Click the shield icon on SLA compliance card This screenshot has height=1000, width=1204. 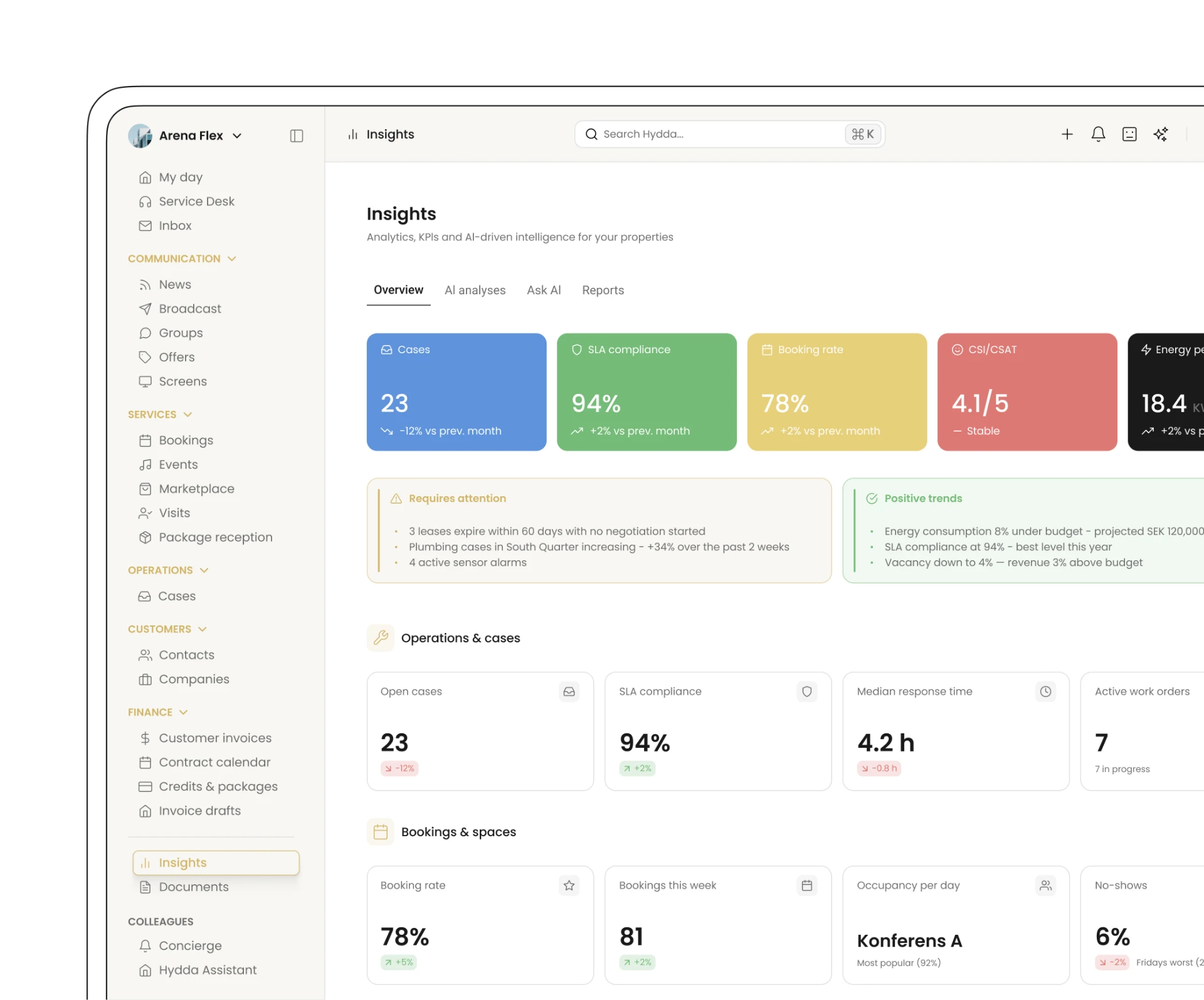(x=807, y=691)
